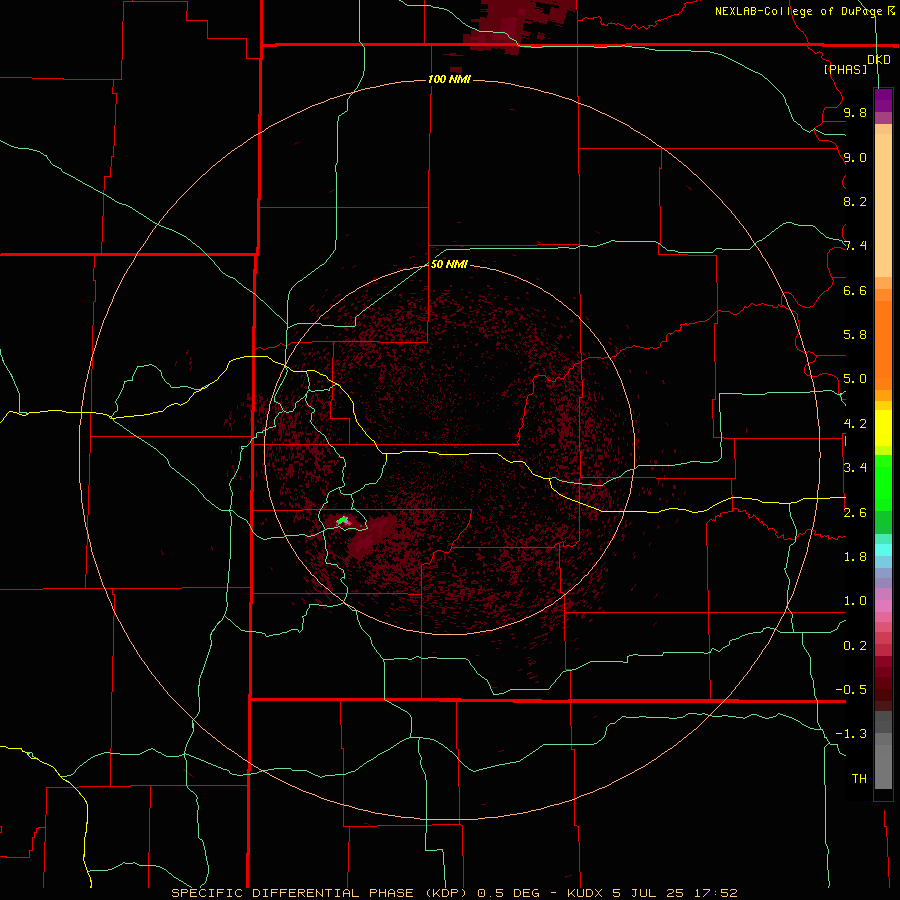Viewport: 900px width, 900px height.
Task: Click the 4.2 scale value
Action: 855,424
